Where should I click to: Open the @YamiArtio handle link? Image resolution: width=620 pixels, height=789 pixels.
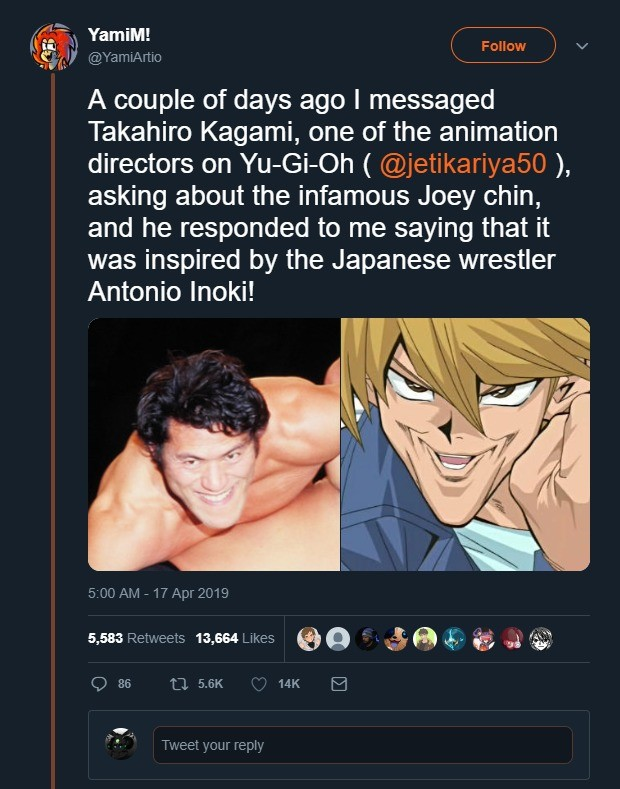tap(125, 57)
